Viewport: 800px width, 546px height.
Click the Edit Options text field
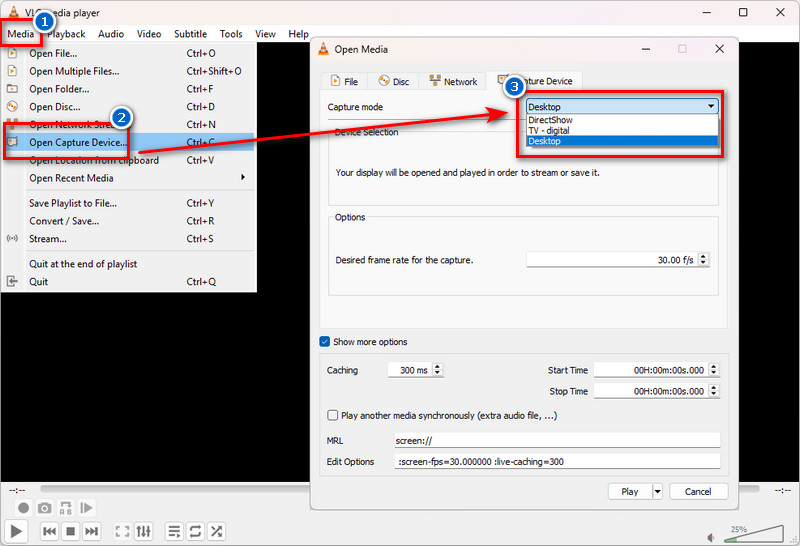coord(557,461)
